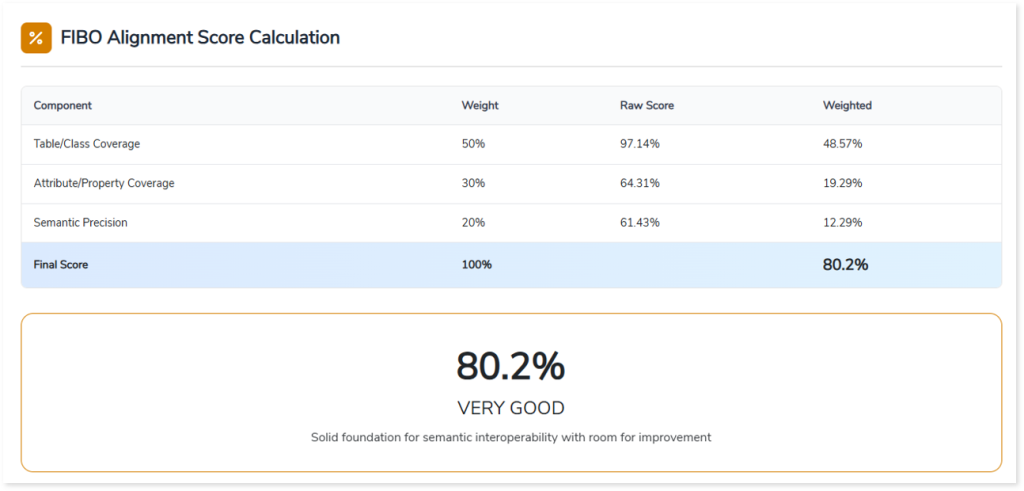The width and height of the screenshot is (1024, 491).
Task: Click the 100% total weight cell
Action: (476, 265)
